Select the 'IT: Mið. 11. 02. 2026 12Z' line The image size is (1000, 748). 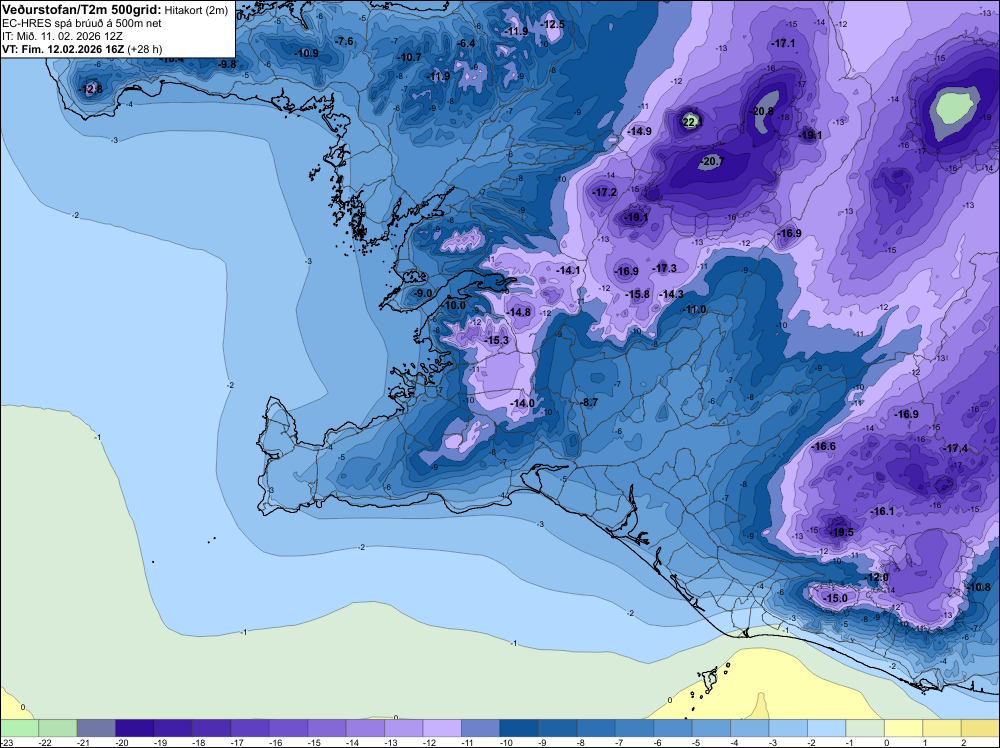click(62, 36)
